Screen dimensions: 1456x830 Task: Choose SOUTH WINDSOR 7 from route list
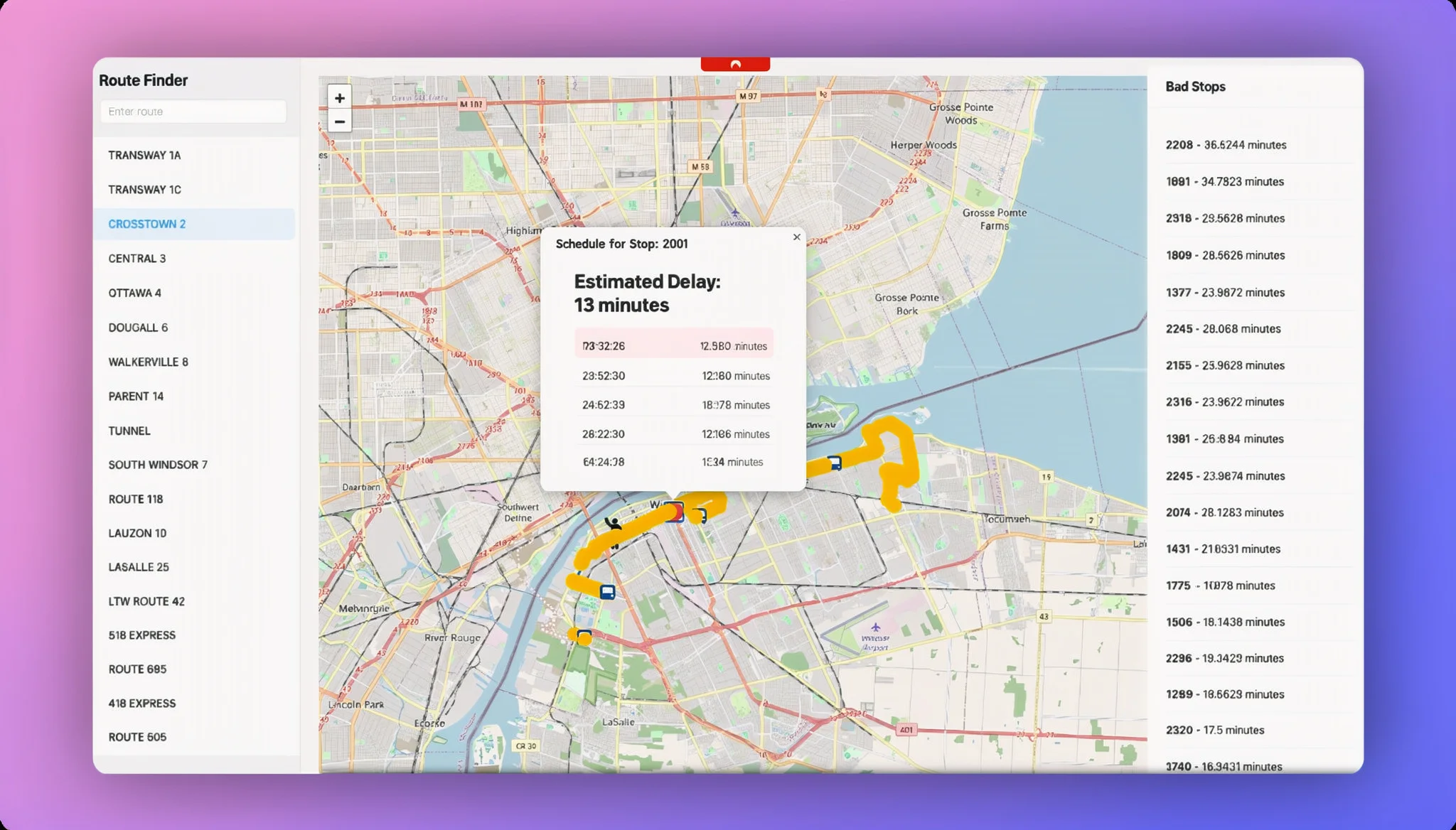(158, 465)
